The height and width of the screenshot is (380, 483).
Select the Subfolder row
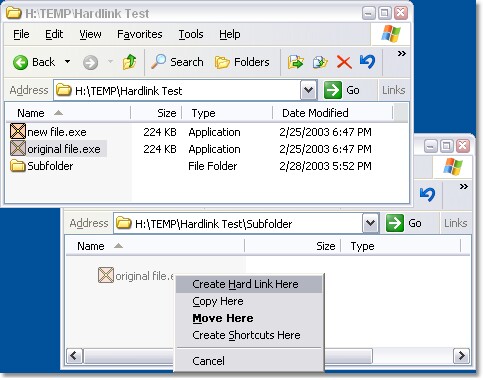tap(50, 166)
